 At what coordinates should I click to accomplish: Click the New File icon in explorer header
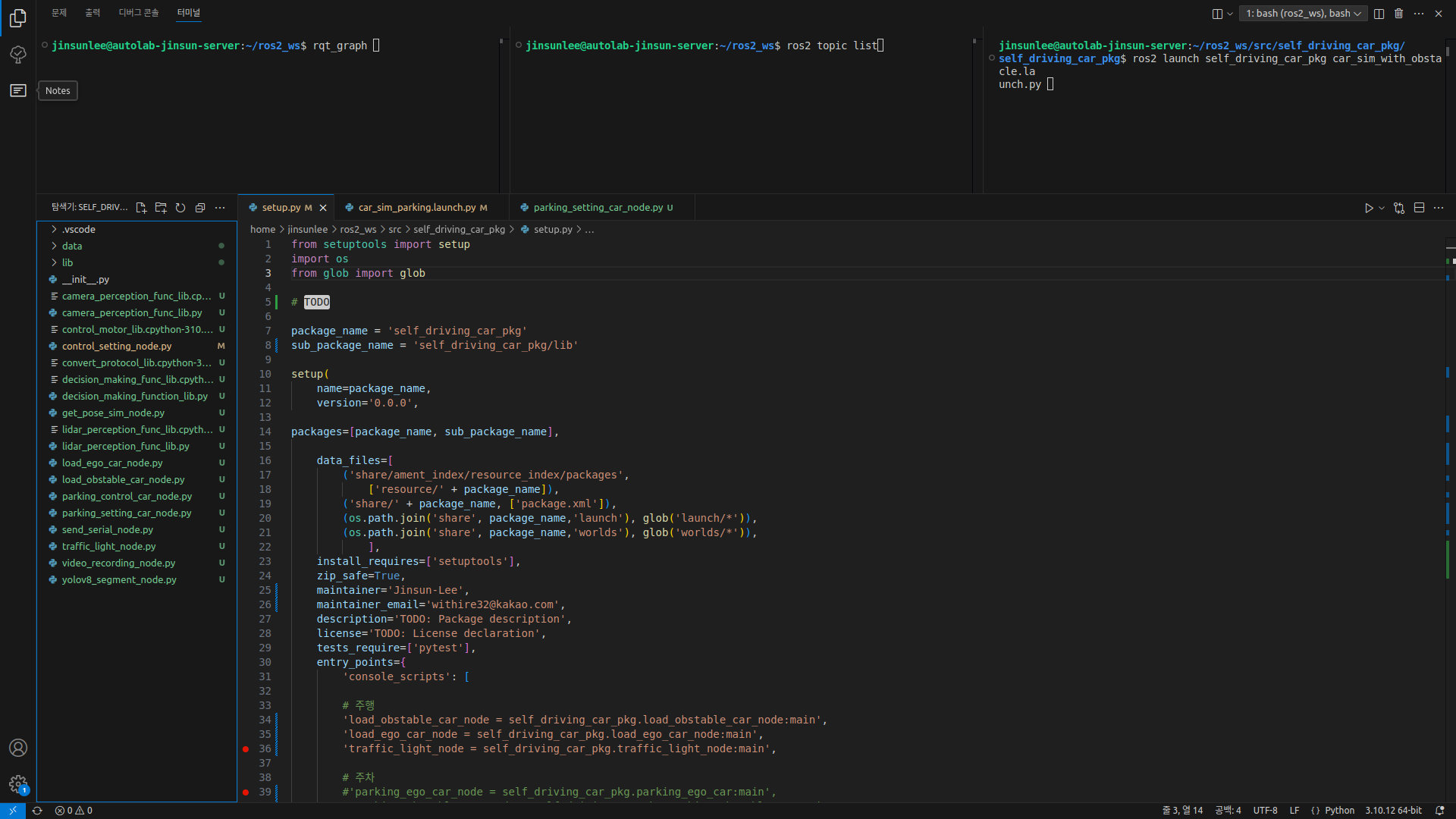coord(141,208)
